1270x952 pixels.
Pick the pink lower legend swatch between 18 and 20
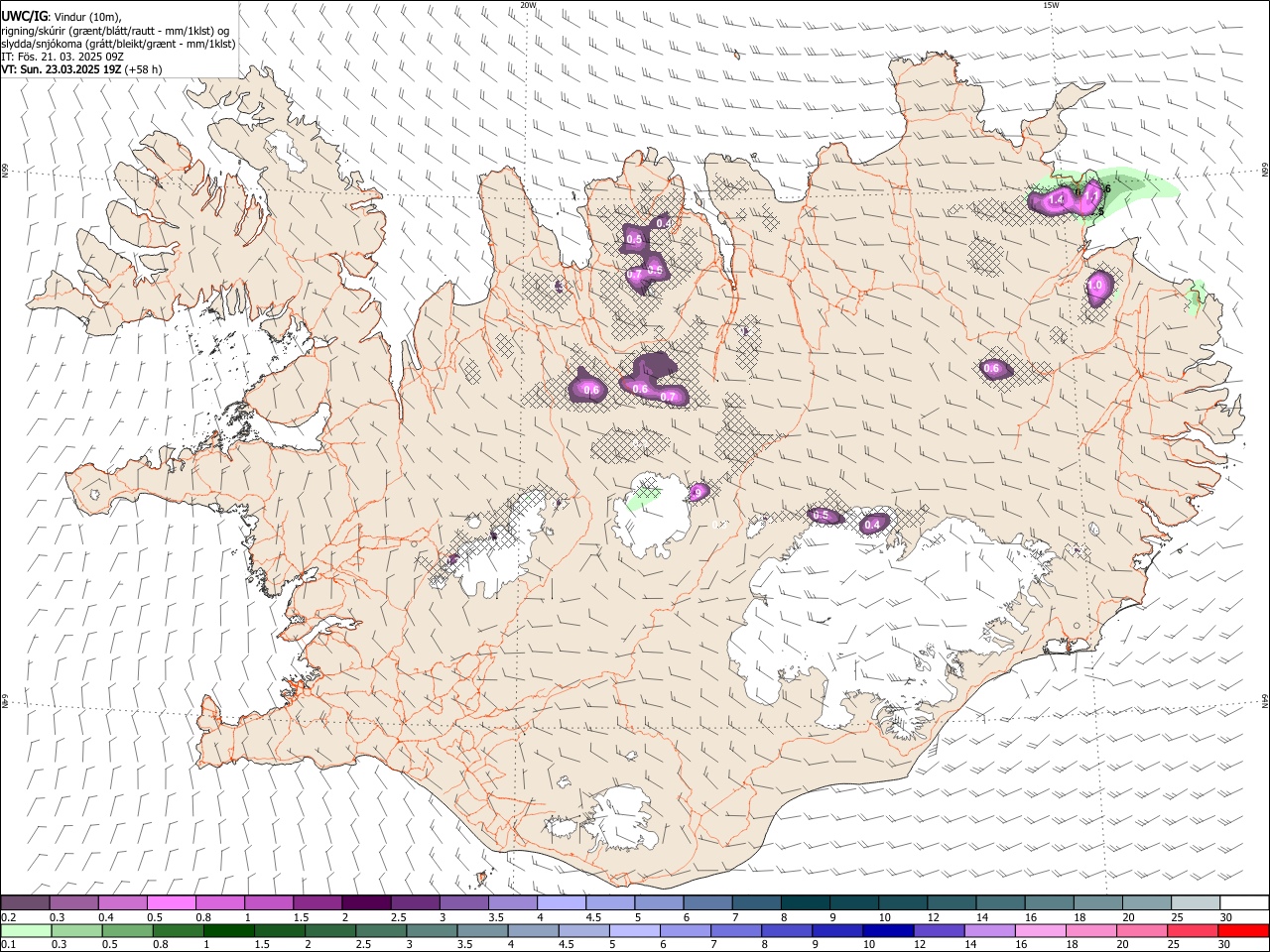(x=1090, y=931)
